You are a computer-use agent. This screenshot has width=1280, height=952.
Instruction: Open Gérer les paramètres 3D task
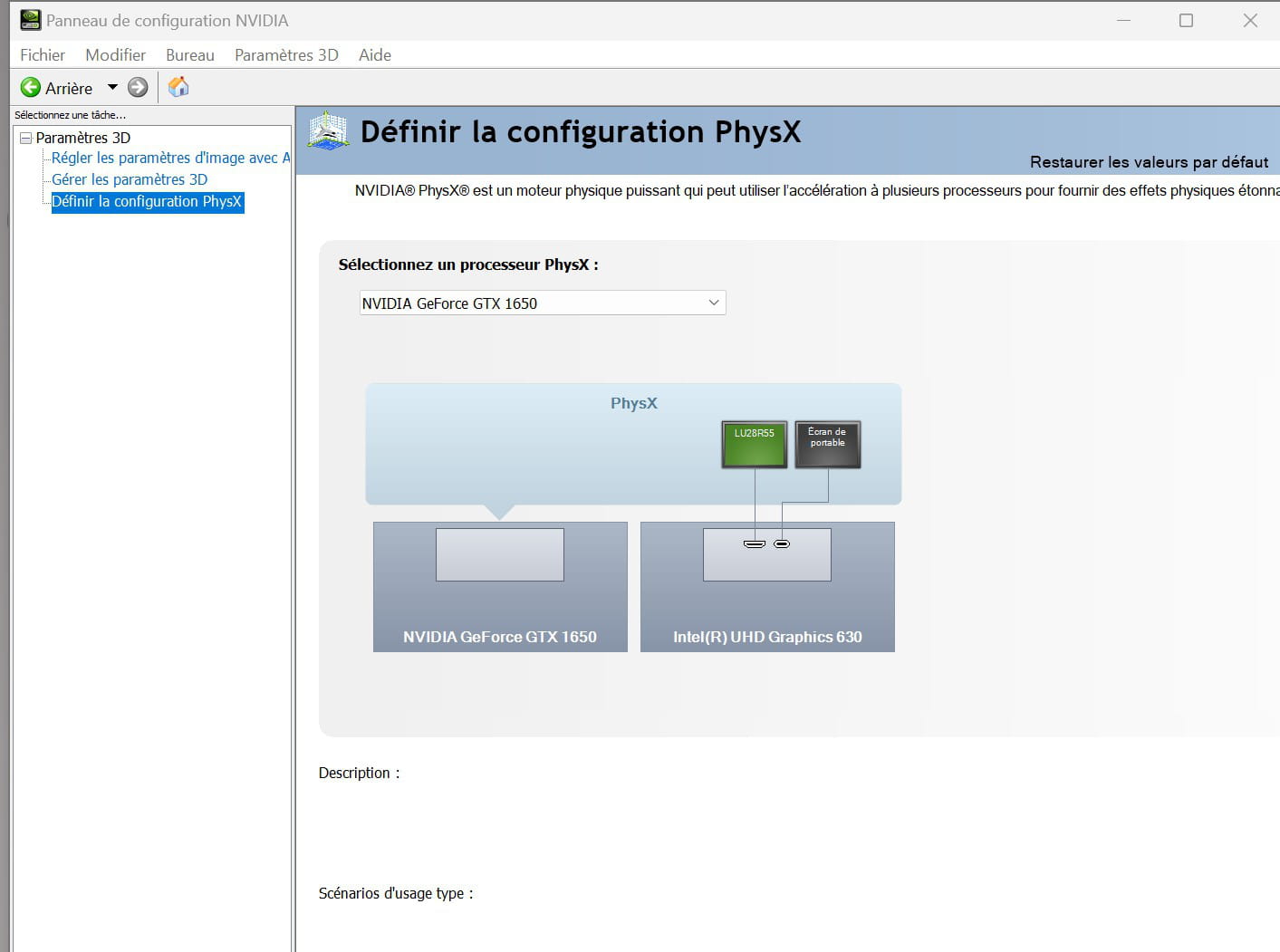(130, 179)
